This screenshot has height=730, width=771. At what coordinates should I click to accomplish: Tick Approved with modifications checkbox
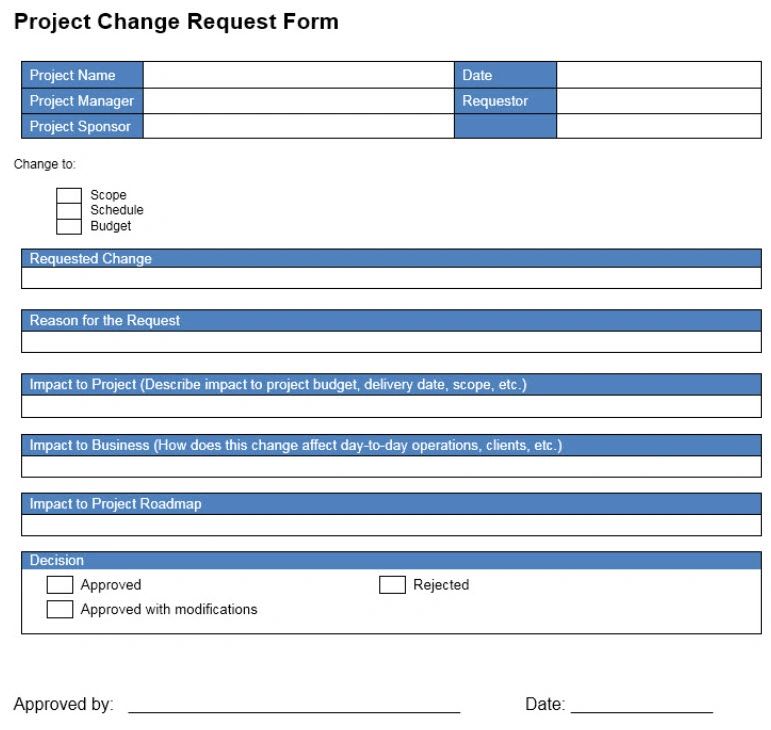click(59, 609)
